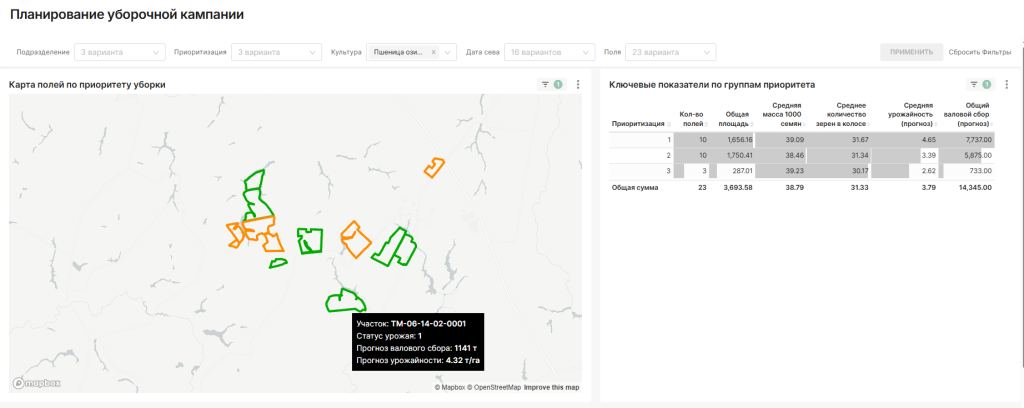This screenshot has width=1024, height=408.
Task: Click the Mapbox logo on the map
Action: point(37,383)
